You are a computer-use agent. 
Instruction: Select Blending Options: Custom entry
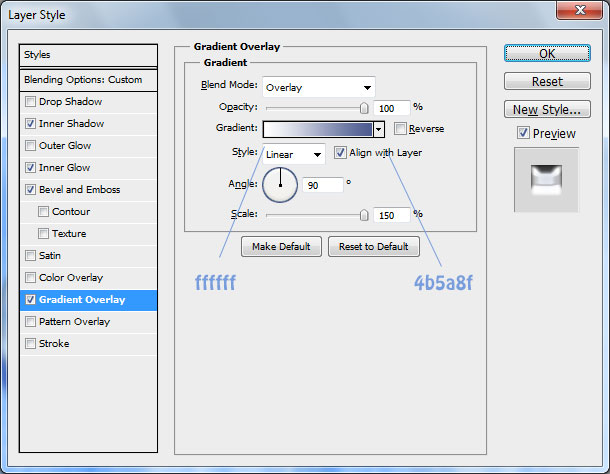pyautogui.click(x=88, y=80)
